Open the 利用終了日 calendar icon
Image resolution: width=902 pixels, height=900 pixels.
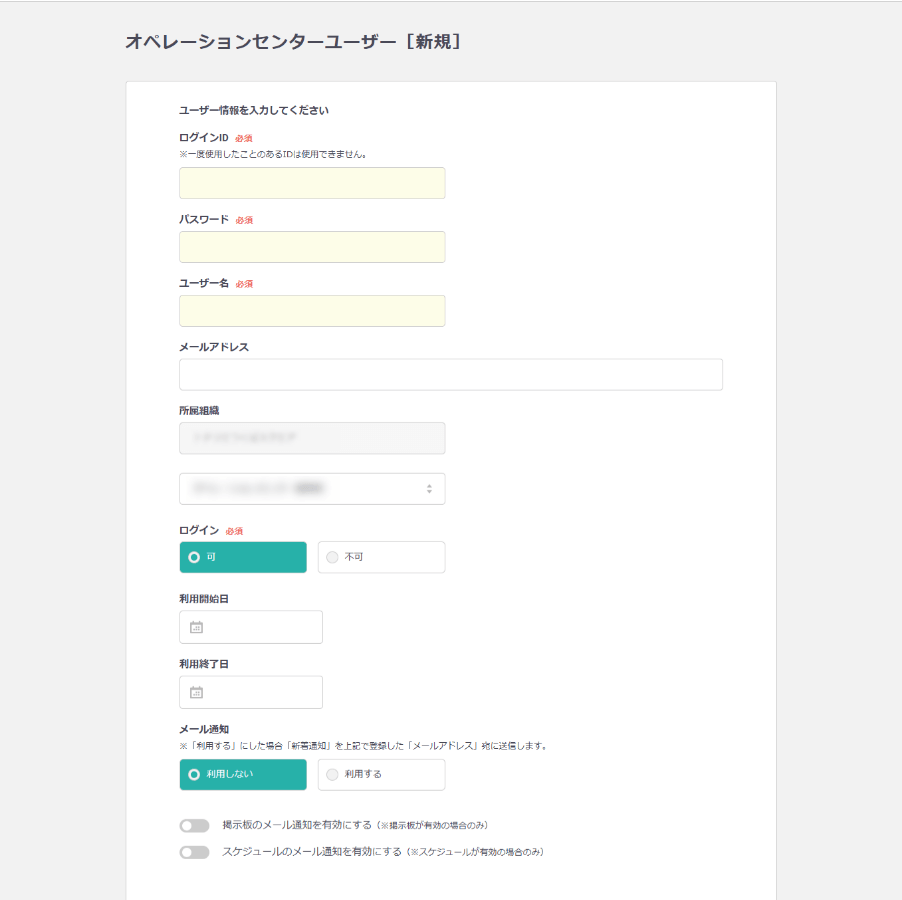(196, 692)
